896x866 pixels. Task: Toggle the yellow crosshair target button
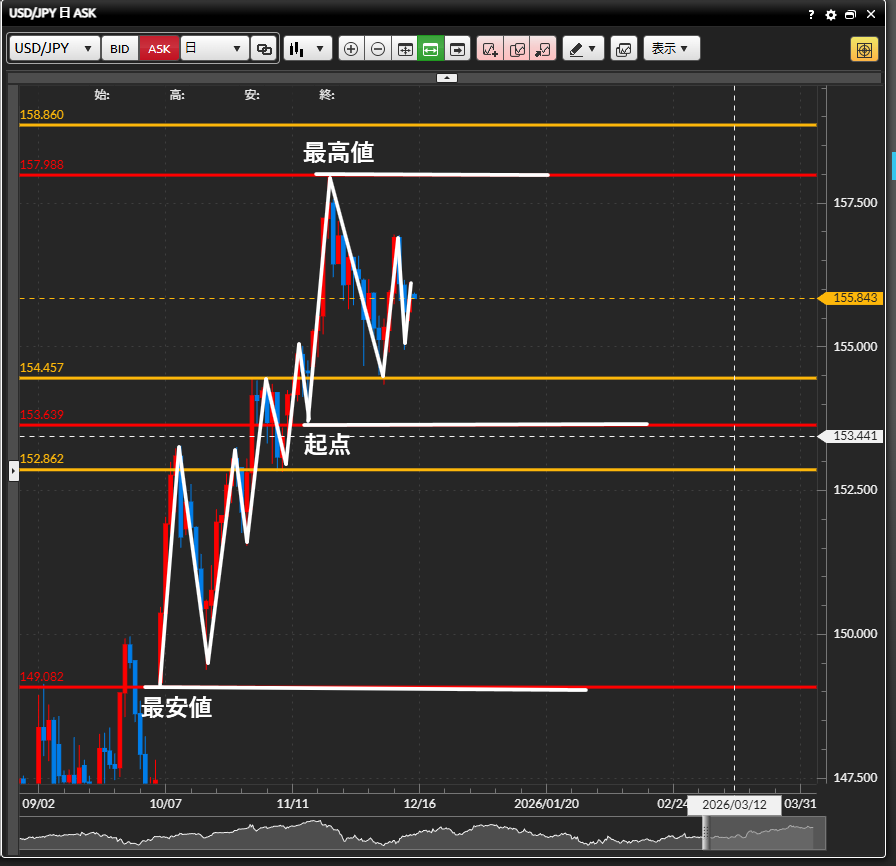point(864,49)
